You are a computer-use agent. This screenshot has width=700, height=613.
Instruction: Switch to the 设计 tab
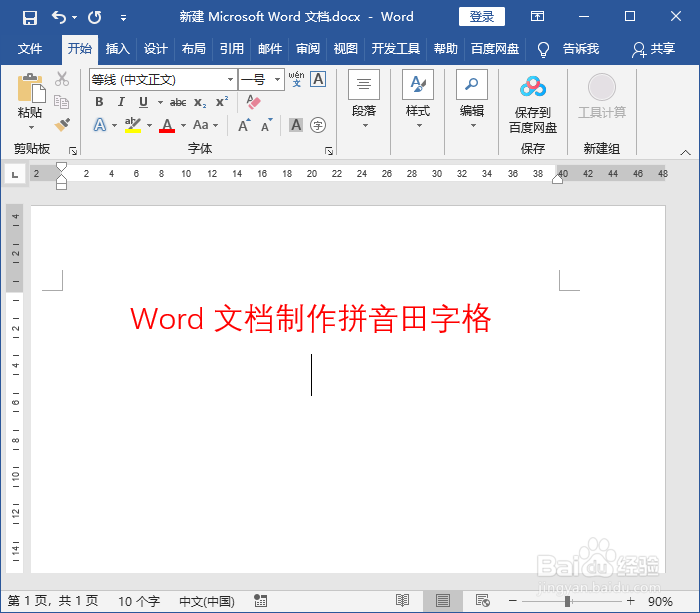click(x=155, y=49)
